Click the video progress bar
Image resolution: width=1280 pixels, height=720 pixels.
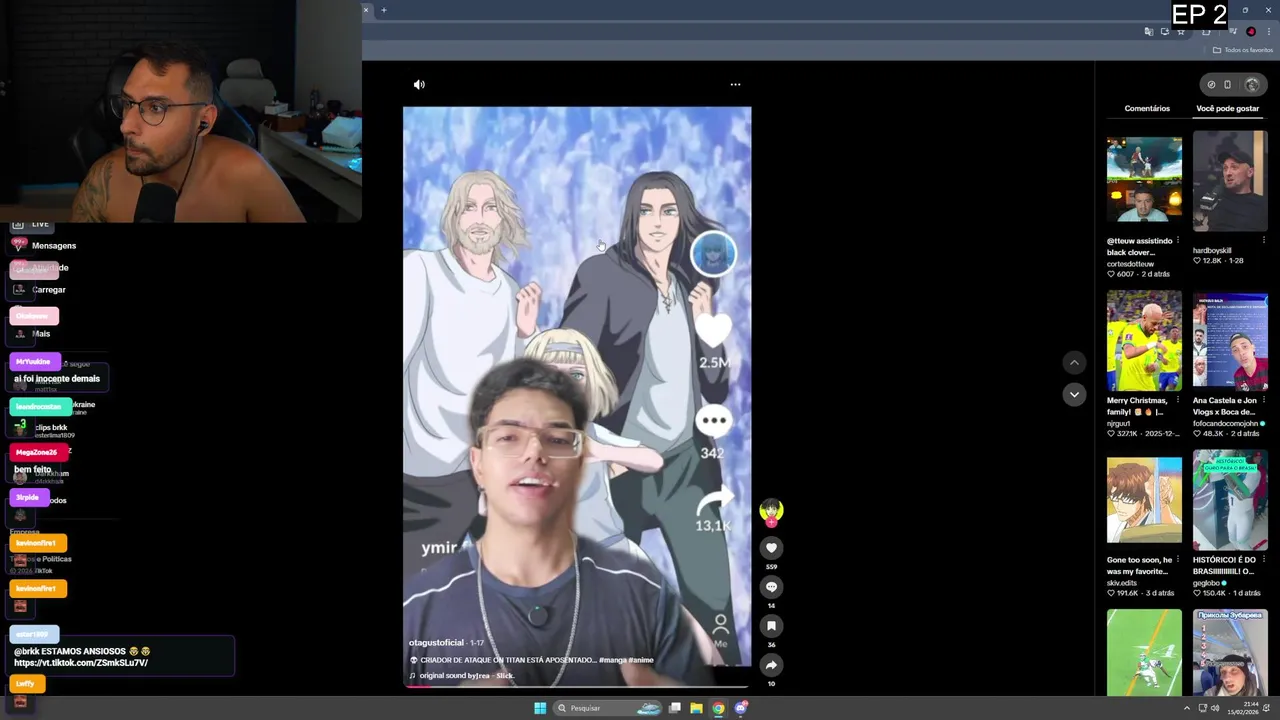pyautogui.click(x=577, y=687)
